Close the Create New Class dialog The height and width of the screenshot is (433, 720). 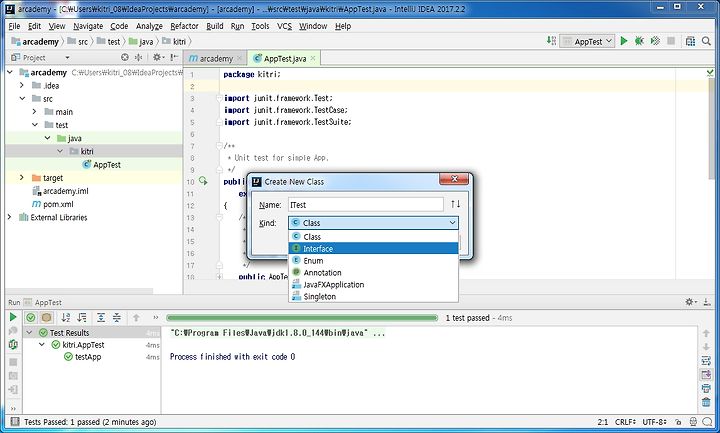point(454,179)
